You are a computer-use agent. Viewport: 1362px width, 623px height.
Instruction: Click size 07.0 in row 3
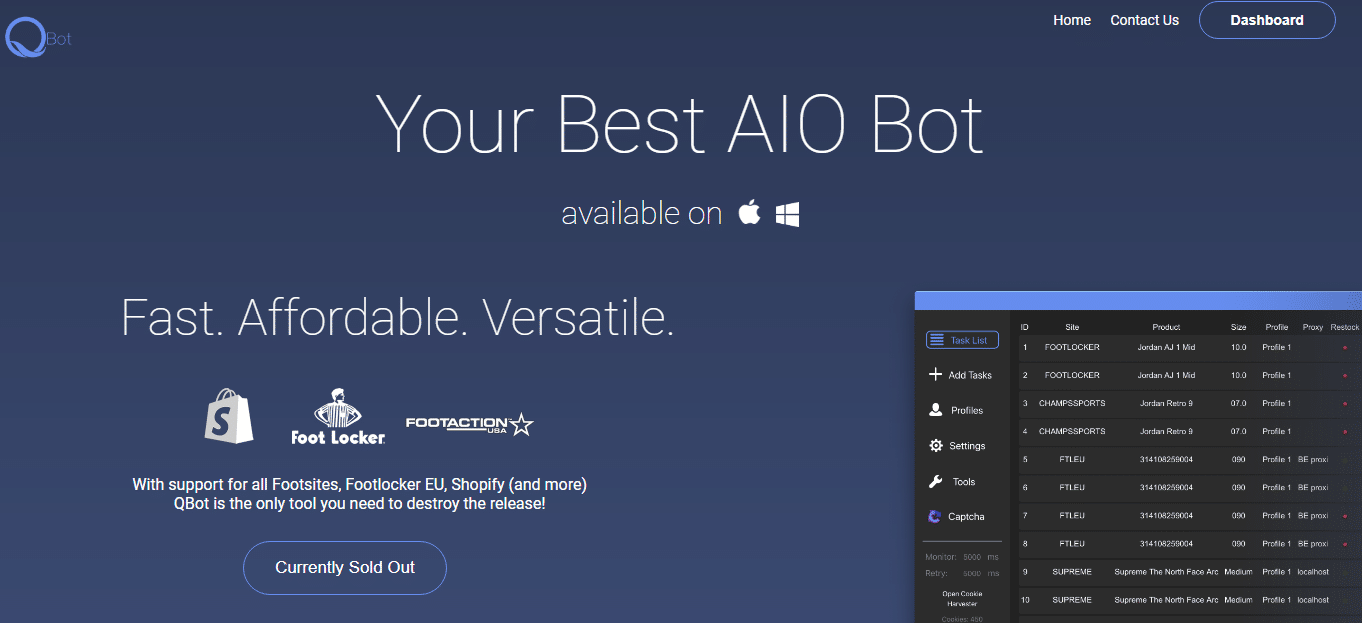click(1239, 404)
